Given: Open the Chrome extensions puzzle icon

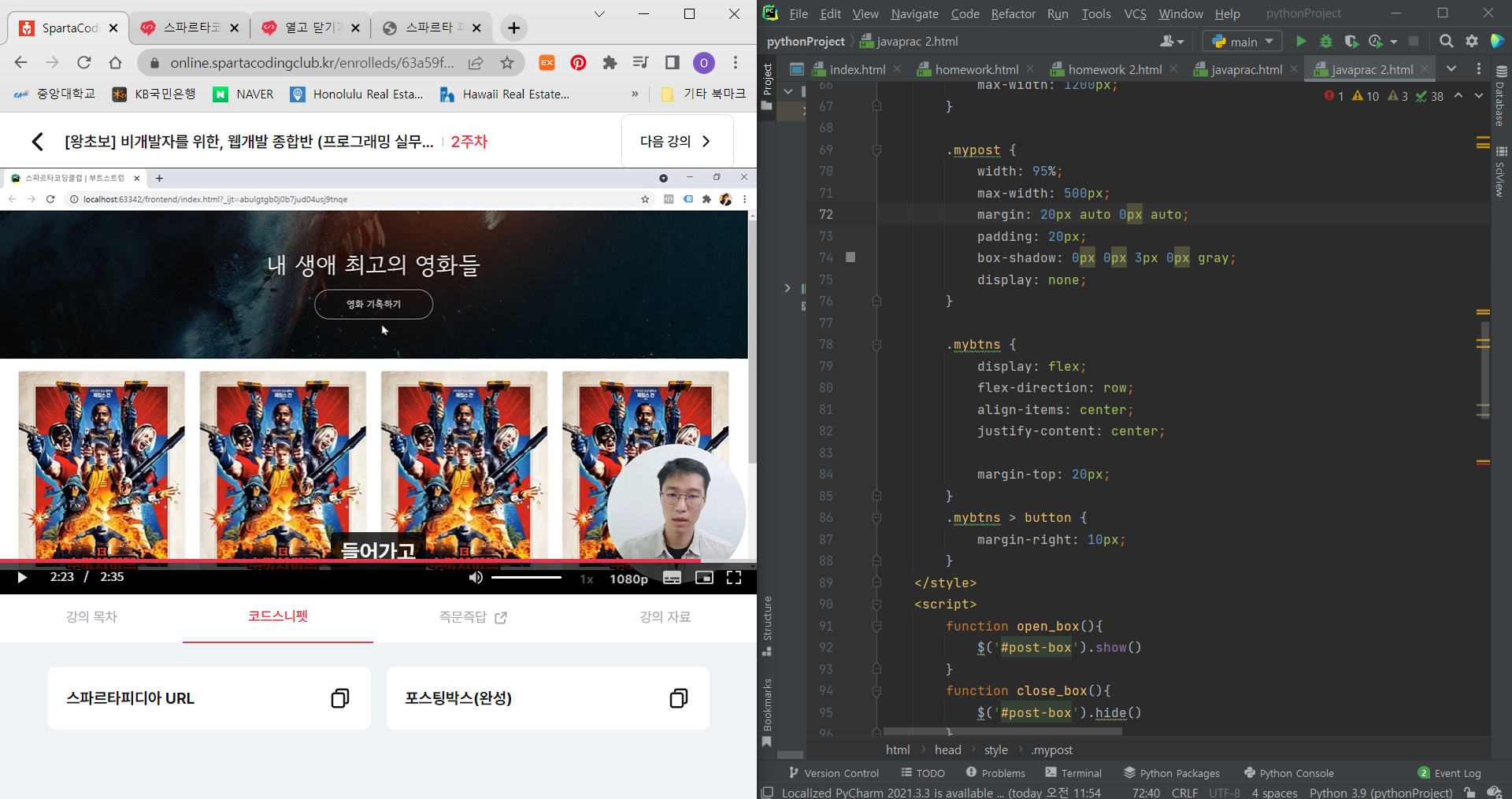Looking at the screenshot, I should pyautogui.click(x=610, y=63).
